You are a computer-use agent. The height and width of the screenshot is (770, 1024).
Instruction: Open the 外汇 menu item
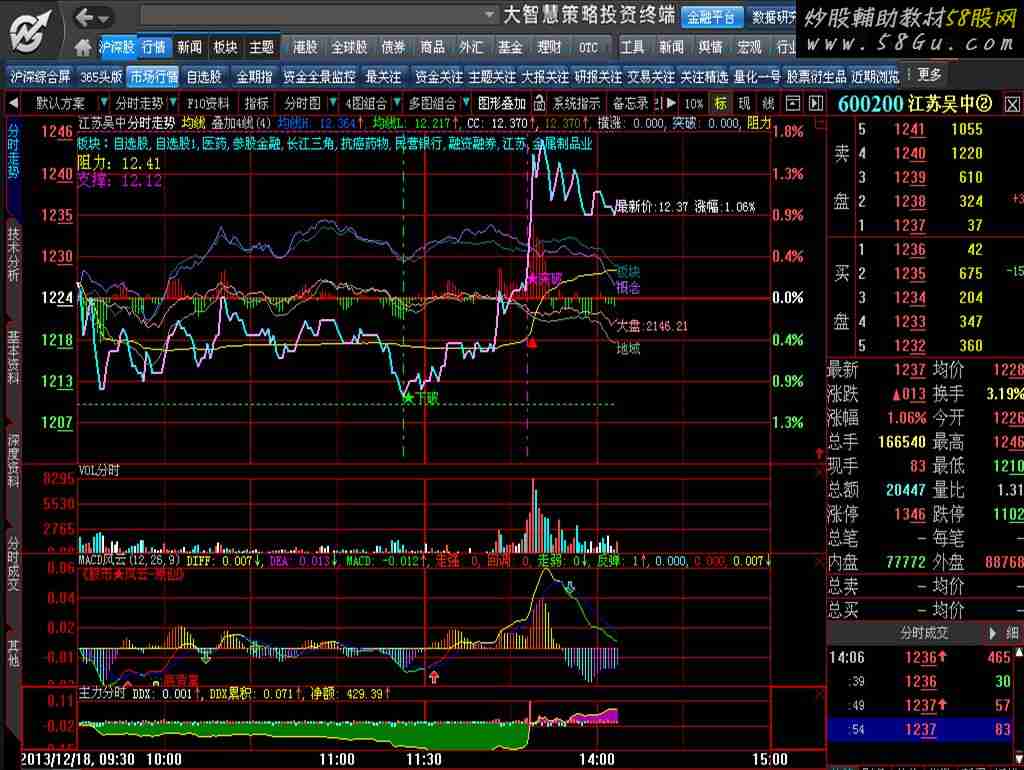click(x=470, y=47)
